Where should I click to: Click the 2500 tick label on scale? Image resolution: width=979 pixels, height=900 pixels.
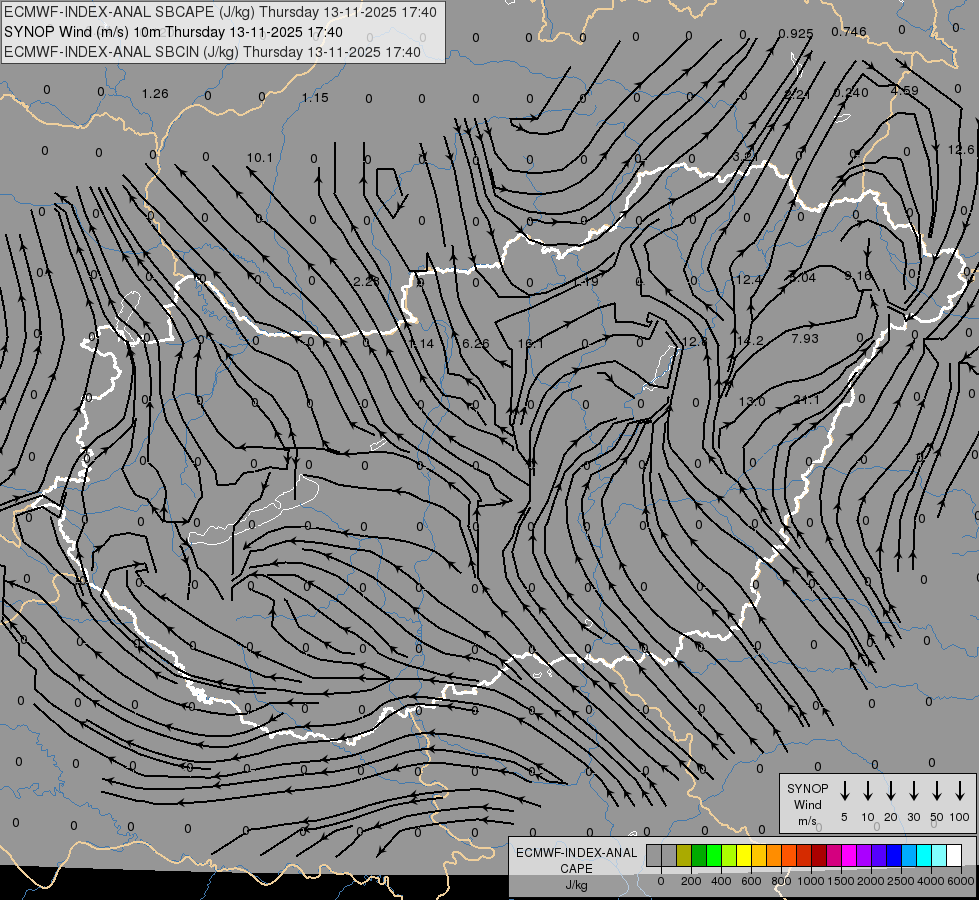click(900, 881)
